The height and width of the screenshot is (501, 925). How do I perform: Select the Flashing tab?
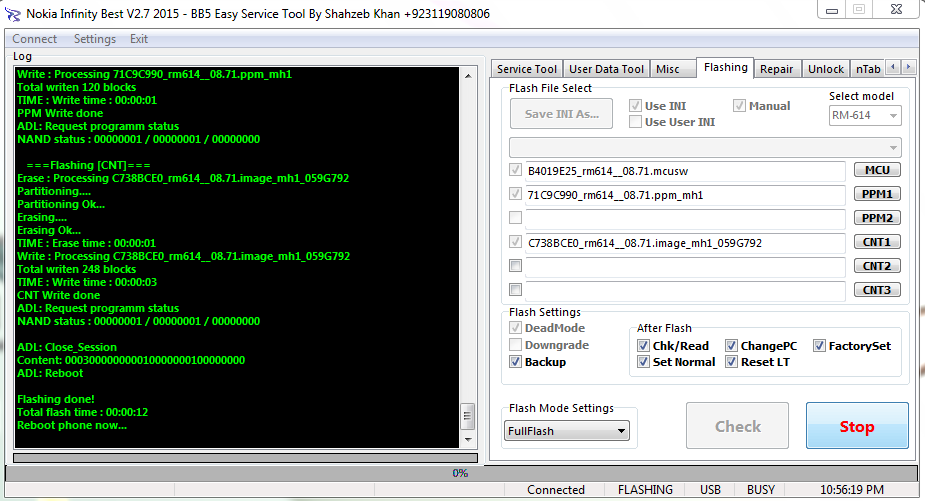(x=726, y=67)
